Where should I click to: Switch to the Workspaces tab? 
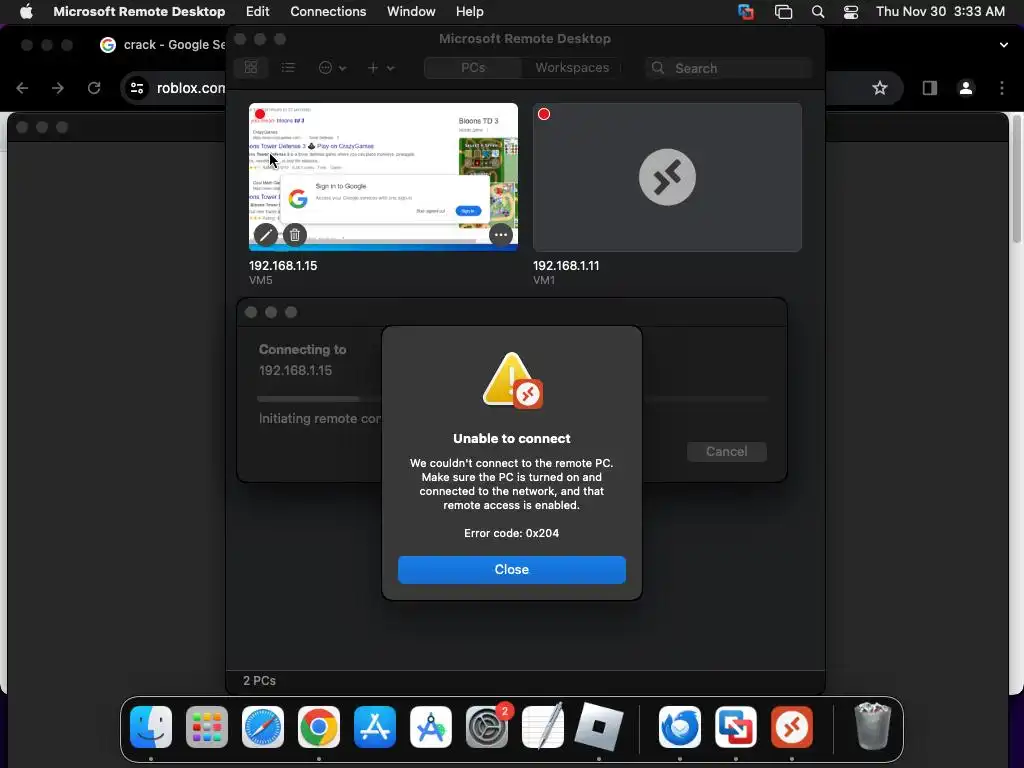(x=571, y=67)
